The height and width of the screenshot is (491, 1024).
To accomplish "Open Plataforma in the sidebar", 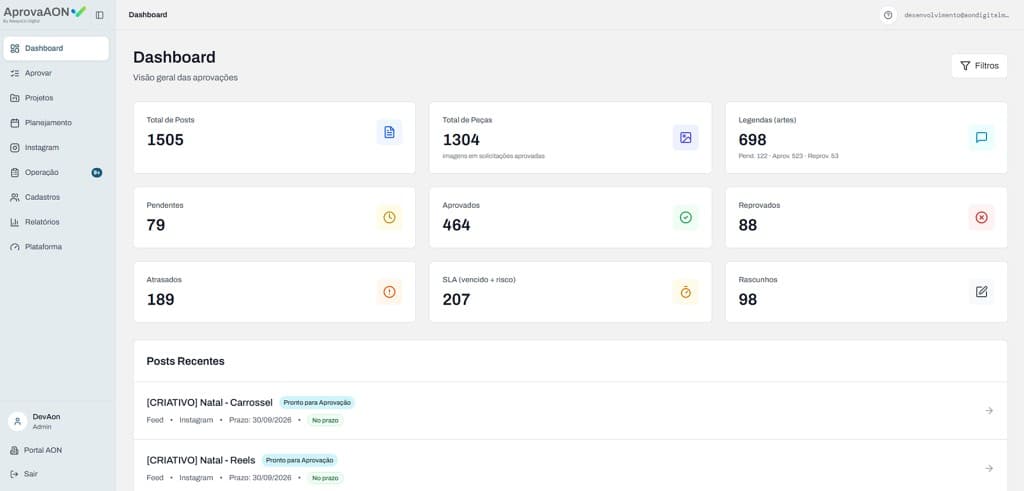I will 56,247.
